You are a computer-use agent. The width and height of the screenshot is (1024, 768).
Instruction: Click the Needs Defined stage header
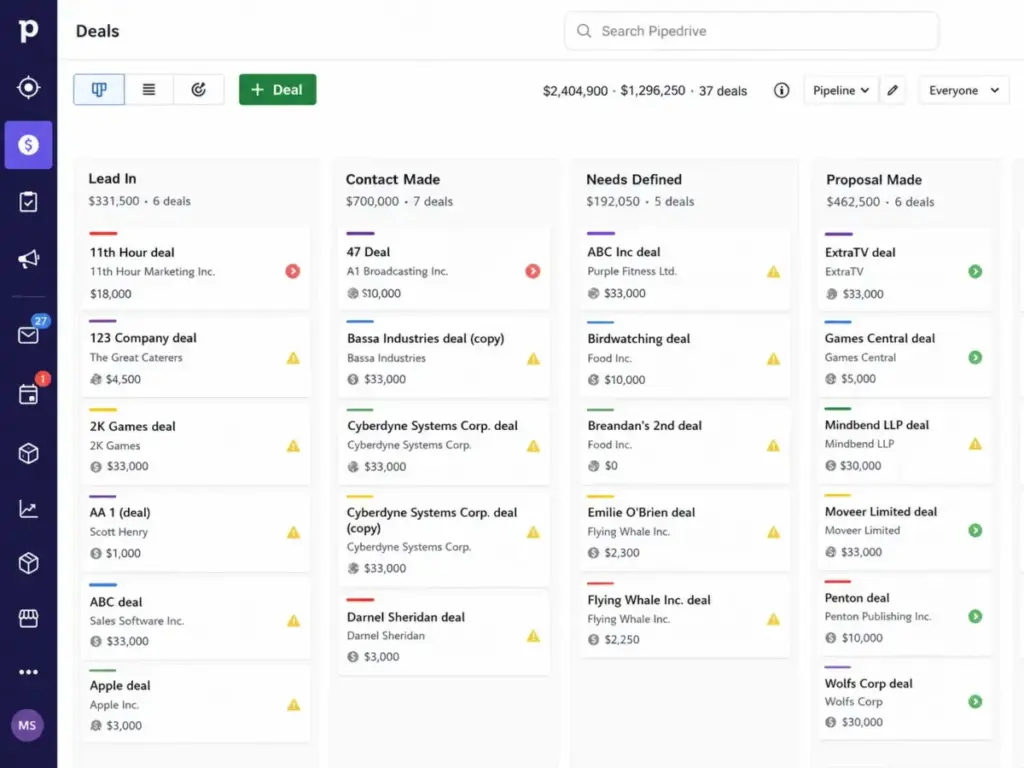tap(633, 179)
